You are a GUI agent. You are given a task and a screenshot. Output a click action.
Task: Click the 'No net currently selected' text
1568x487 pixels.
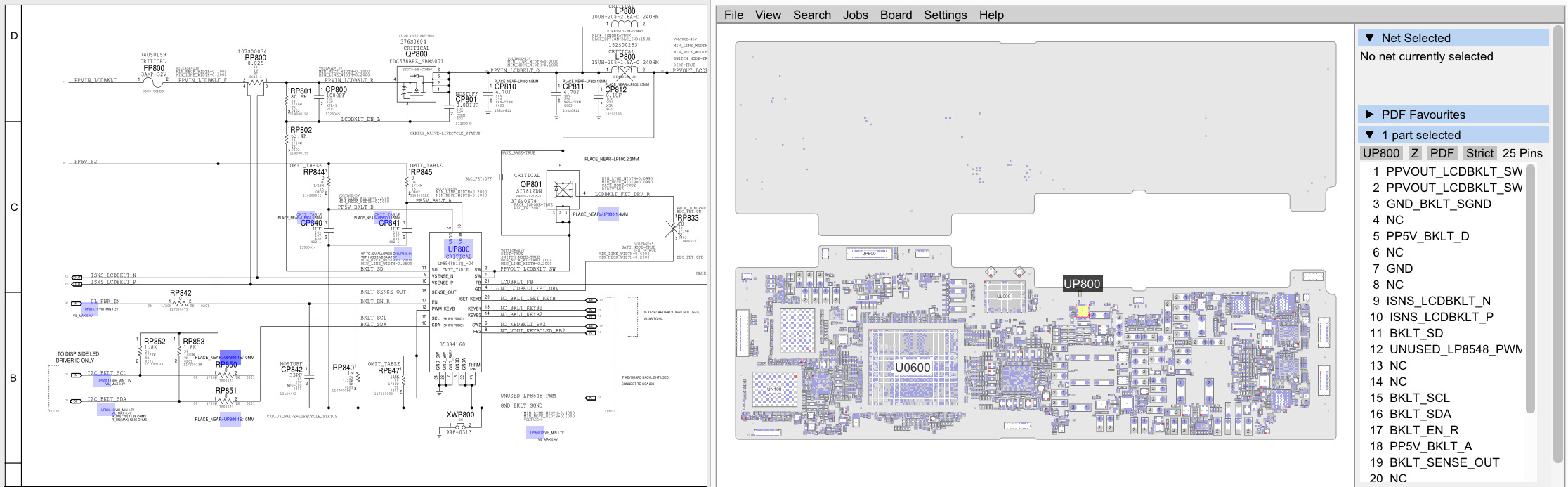[x=1426, y=56]
